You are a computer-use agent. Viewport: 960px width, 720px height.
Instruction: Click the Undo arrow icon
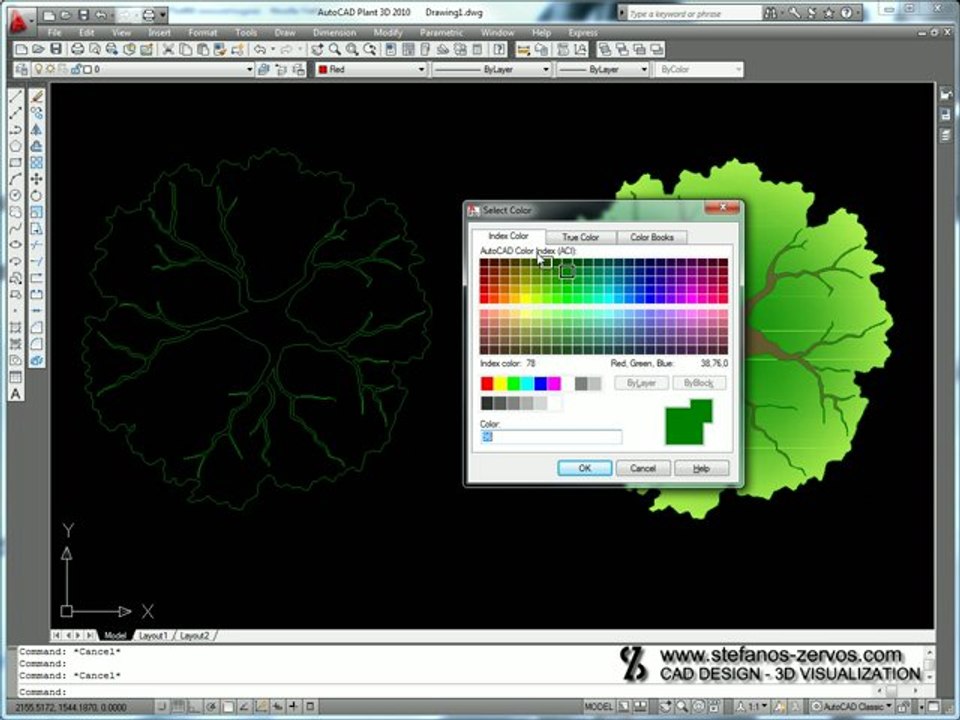pyautogui.click(x=260, y=49)
